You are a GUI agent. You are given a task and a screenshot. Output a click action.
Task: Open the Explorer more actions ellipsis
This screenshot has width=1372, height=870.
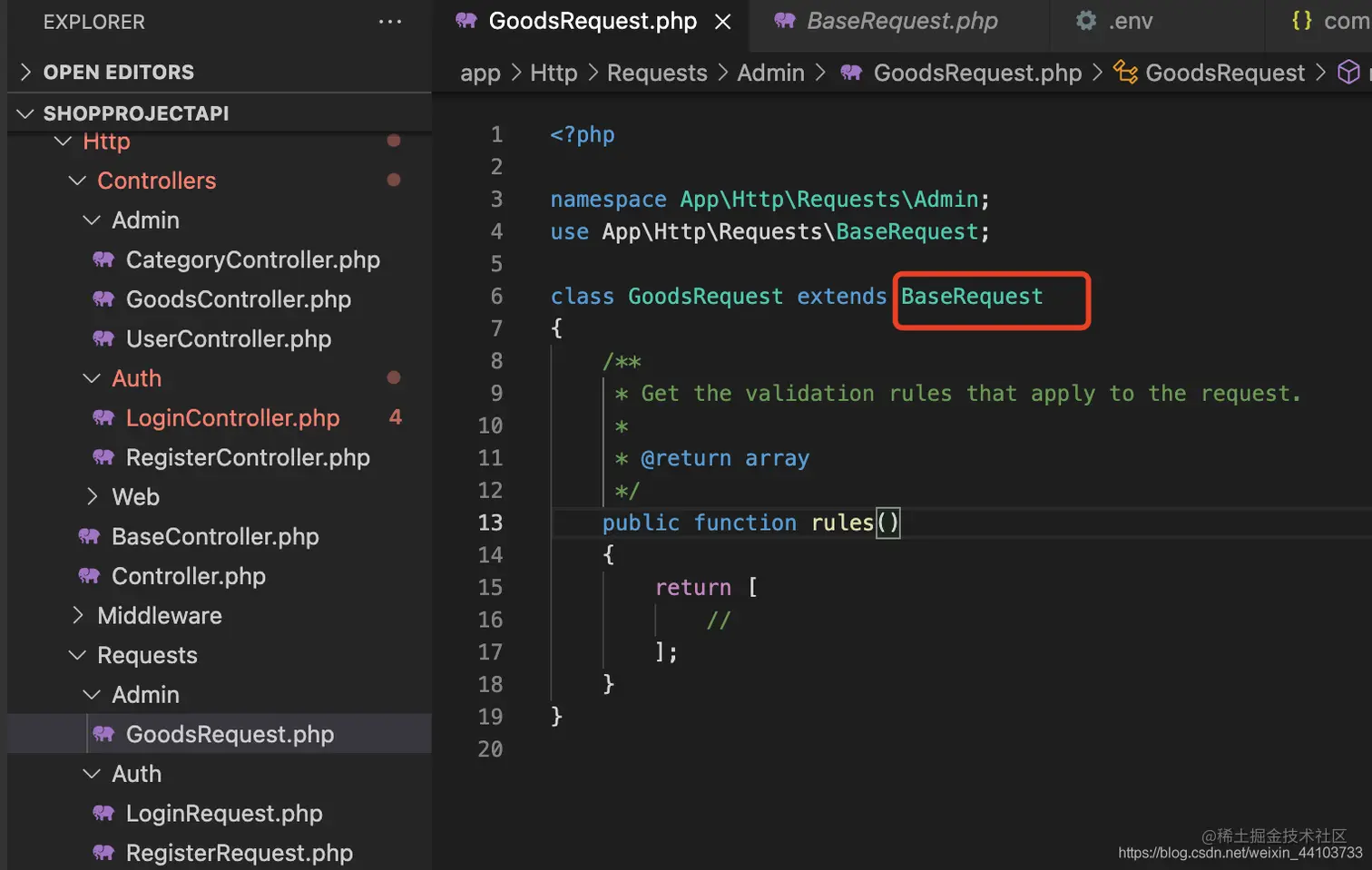tap(390, 22)
